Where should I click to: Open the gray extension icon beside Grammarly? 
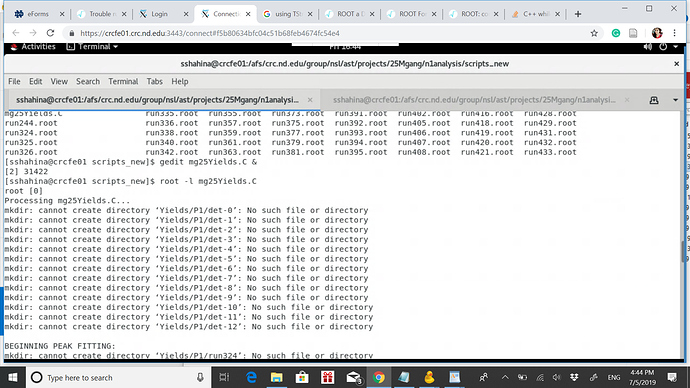pyautogui.click(x=633, y=33)
